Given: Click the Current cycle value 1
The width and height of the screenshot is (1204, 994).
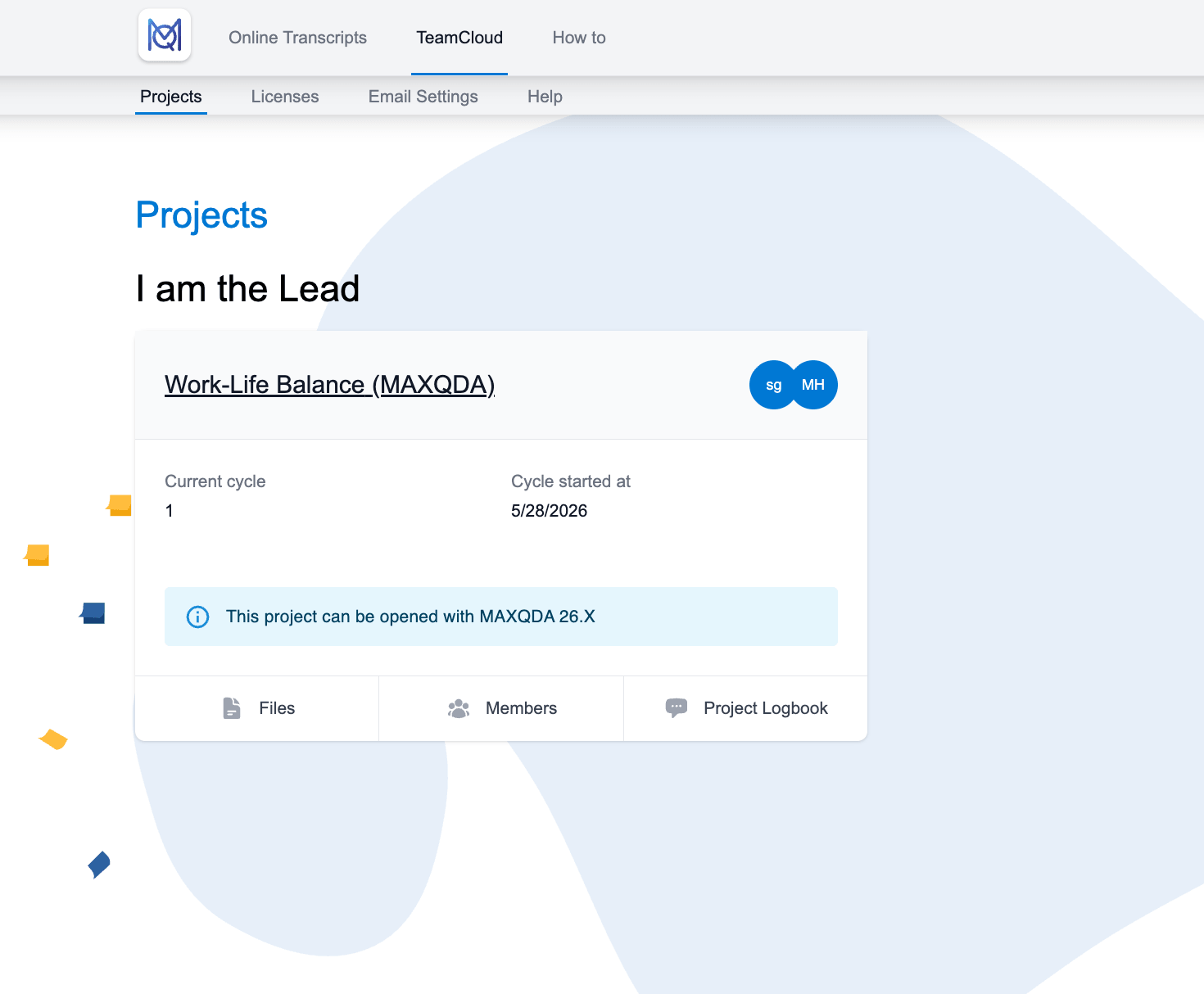Looking at the screenshot, I should pos(170,511).
